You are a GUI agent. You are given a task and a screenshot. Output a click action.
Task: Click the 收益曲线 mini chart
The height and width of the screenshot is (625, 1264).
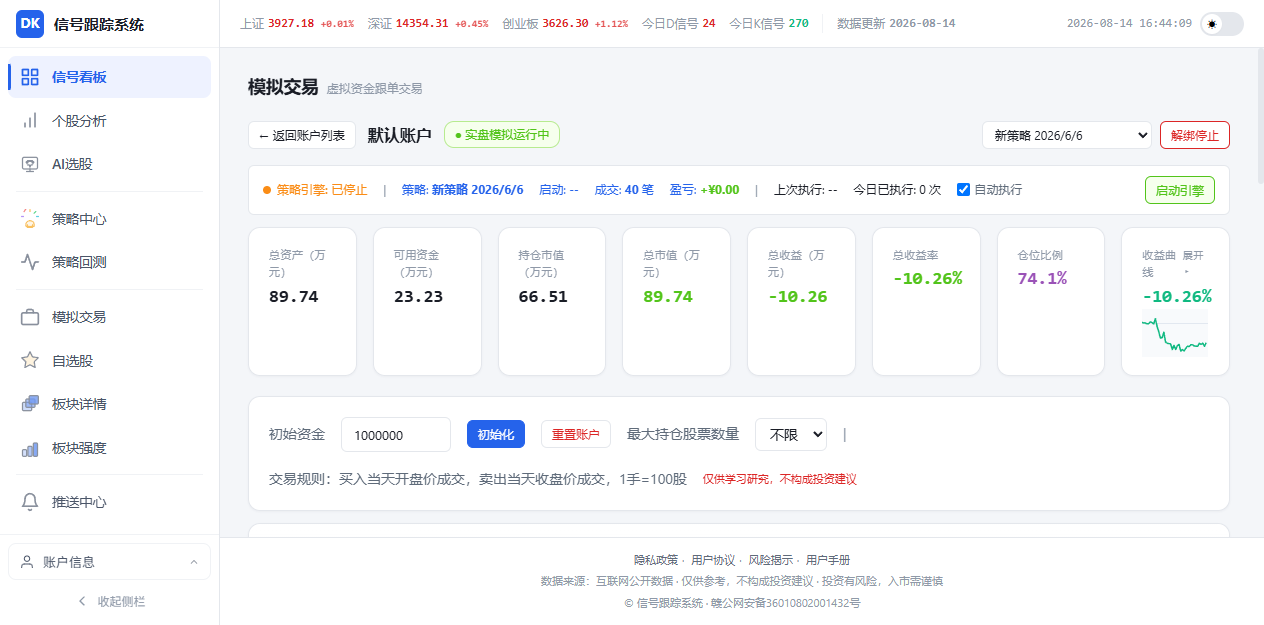(1175, 333)
